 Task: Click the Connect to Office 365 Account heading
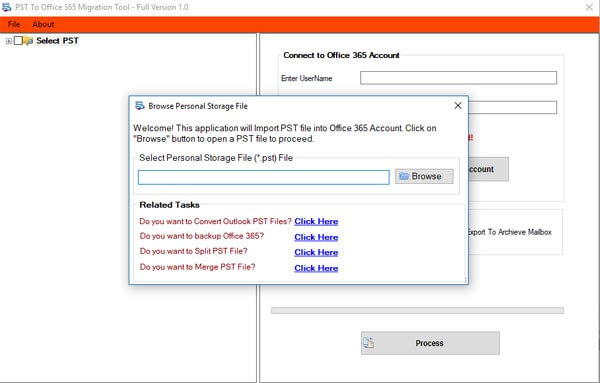coord(341,55)
